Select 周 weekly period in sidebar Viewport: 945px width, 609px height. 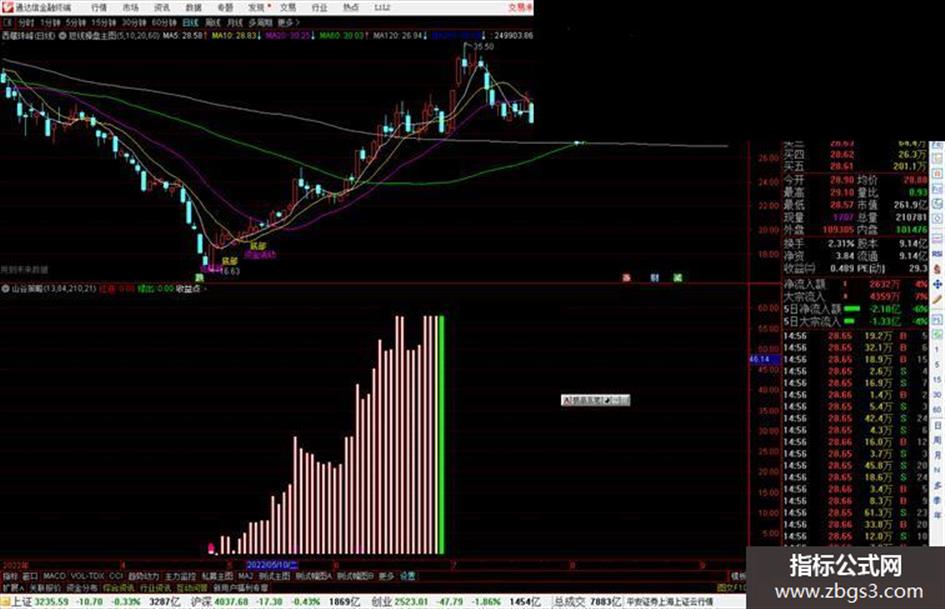pyautogui.click(x=937, y=440)
